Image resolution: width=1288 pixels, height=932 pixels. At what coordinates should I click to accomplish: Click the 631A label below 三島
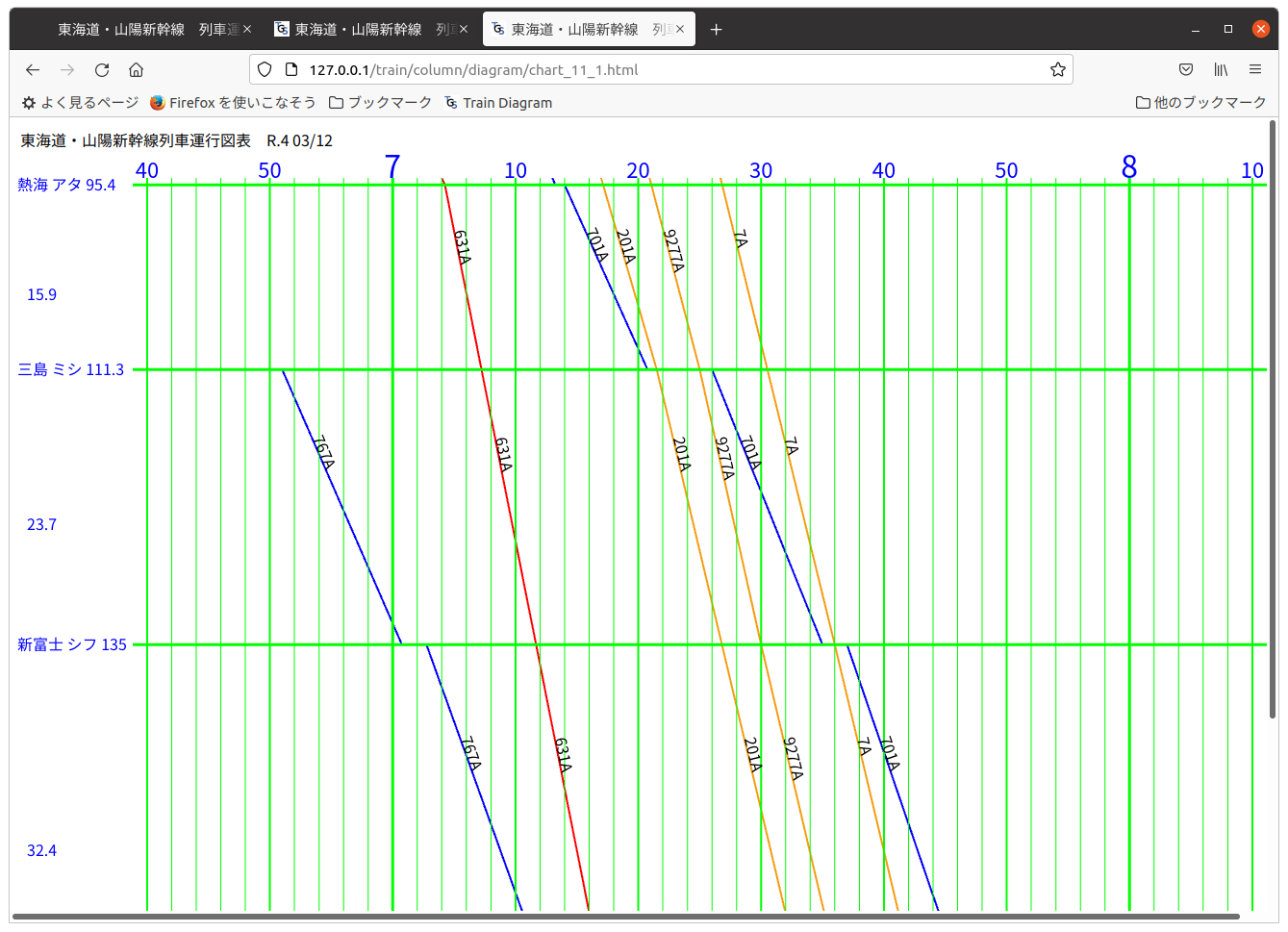coord(503,454)
